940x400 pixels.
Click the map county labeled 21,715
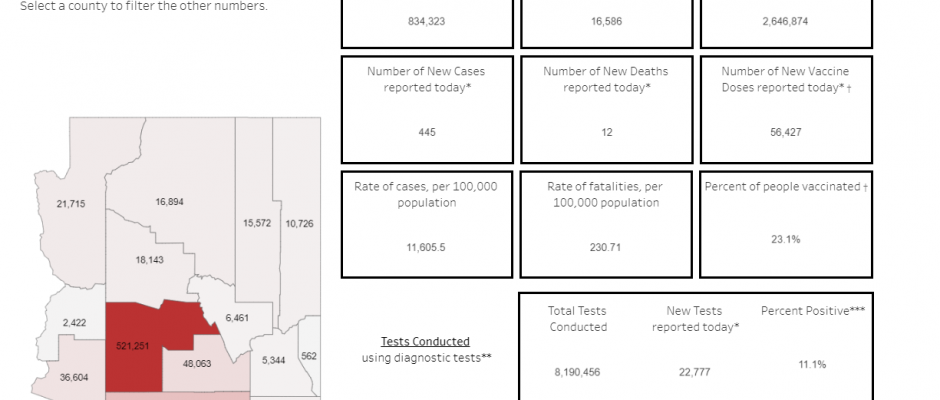pos(71,204)
